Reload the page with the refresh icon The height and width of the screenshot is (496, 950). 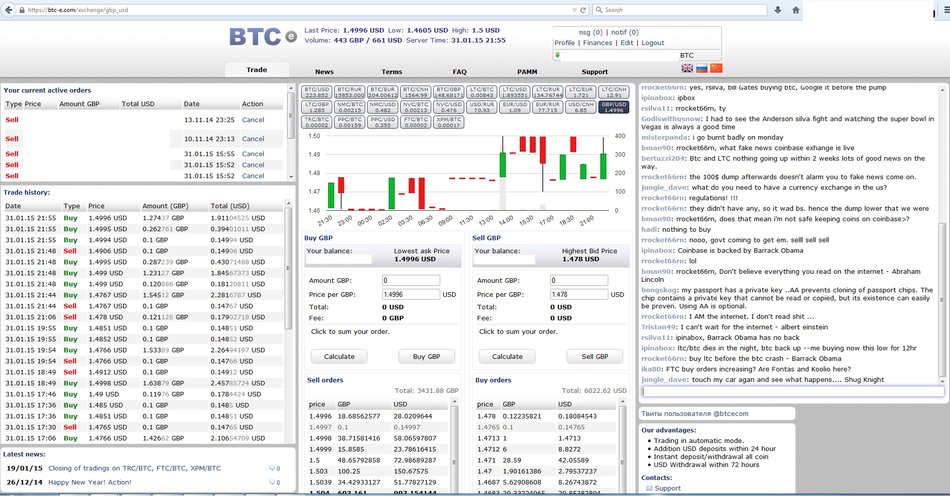tap(583, 10)
